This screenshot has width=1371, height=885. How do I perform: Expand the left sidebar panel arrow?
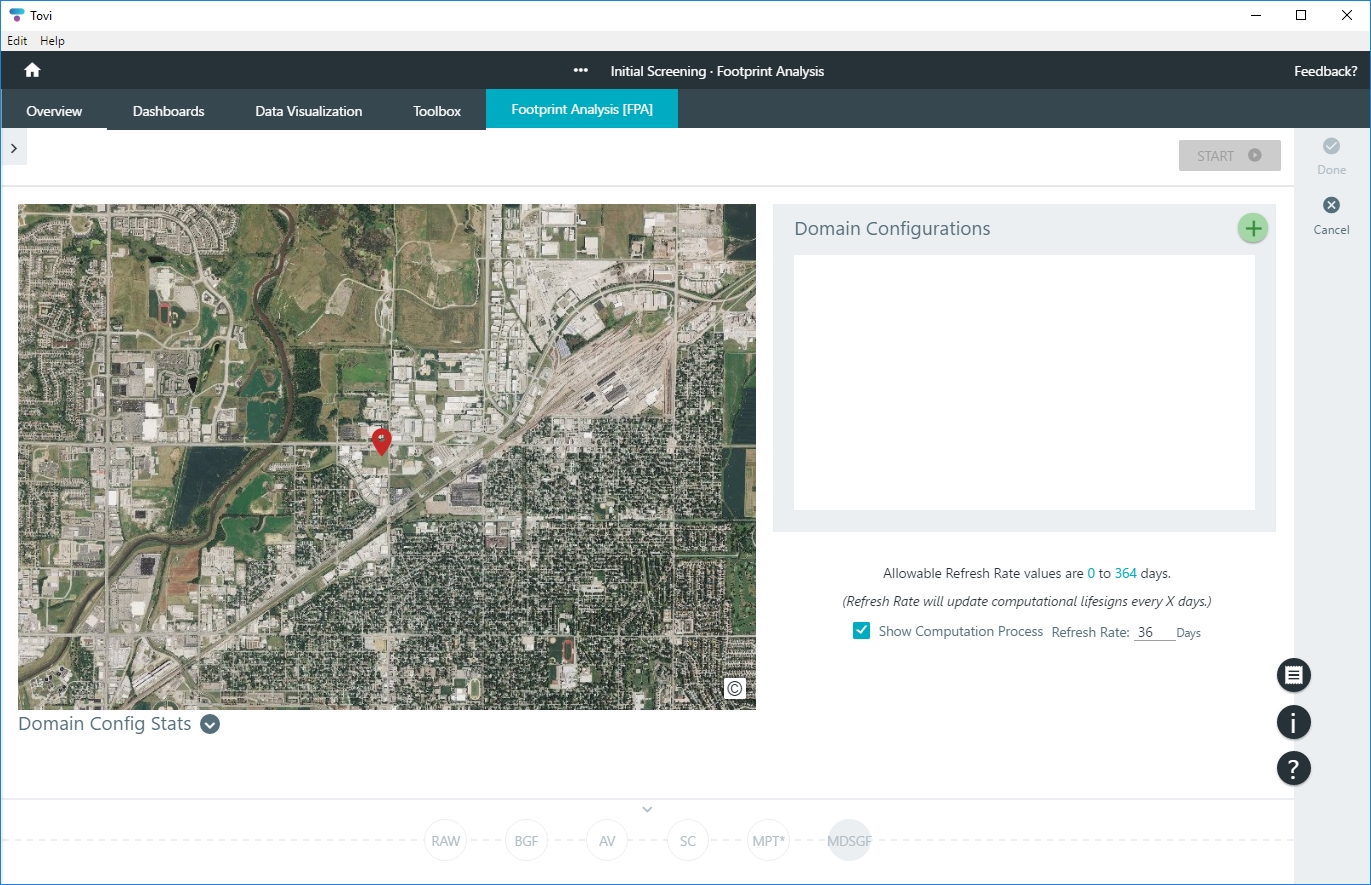click(x=14, y=146)
